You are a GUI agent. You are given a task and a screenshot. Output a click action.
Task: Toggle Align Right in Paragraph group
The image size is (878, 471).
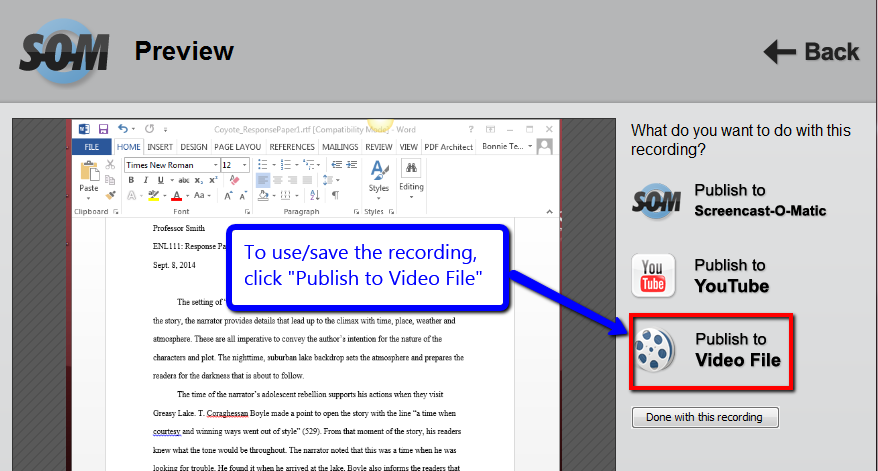[x=292, y=180]
